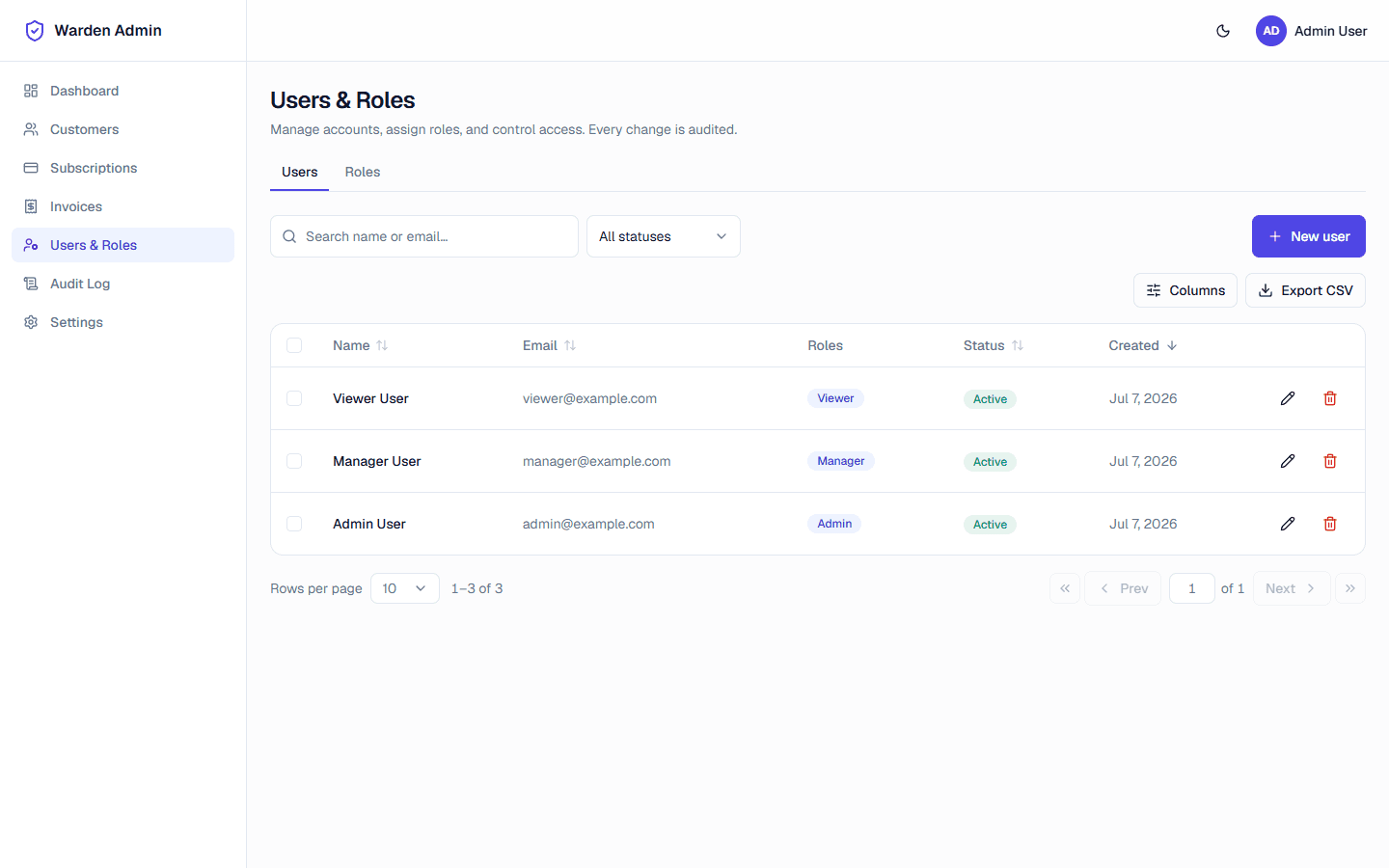Open the Columns settings button
The height and width of the screenshot is (868, 1389).
(x=1185, y=290)
